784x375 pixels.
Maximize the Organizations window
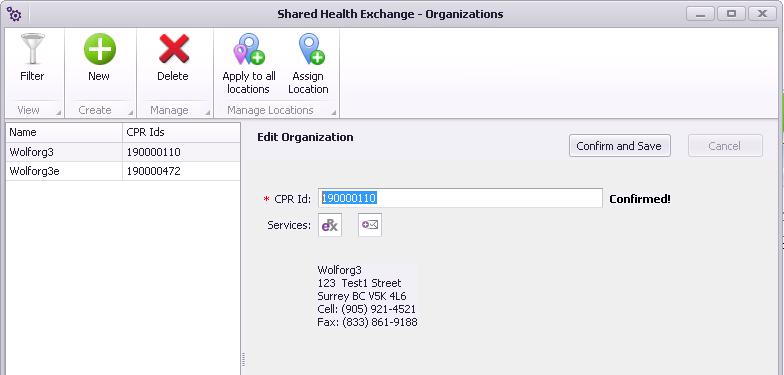tap(731, 14)
